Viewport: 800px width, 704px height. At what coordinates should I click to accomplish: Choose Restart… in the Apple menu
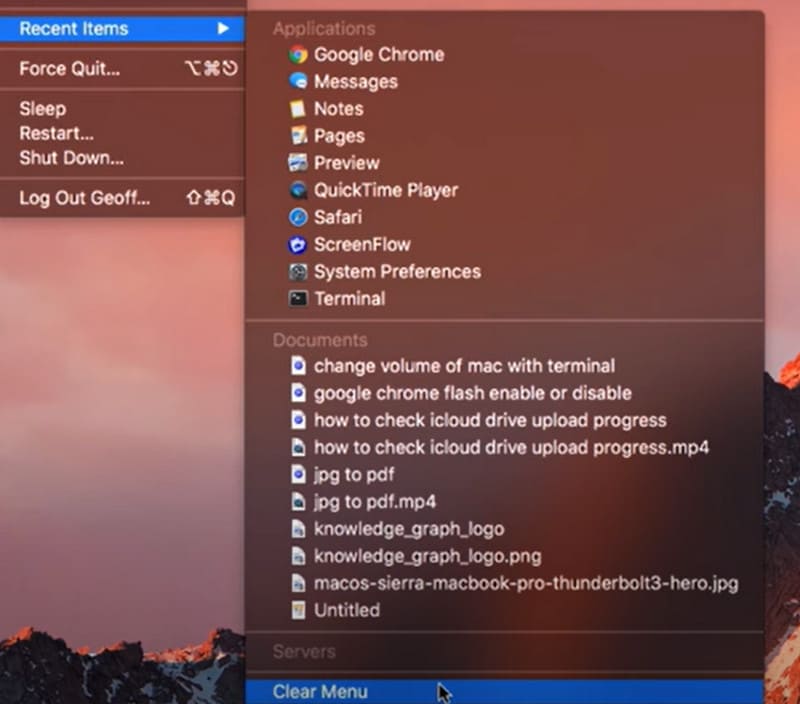click(x=122, y=133)
